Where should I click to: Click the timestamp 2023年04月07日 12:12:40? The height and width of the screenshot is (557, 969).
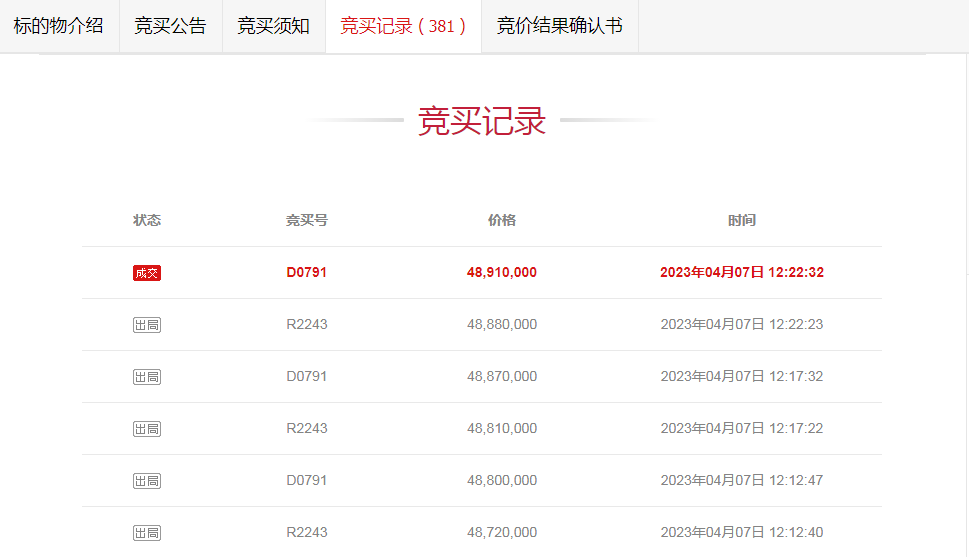(x=742, y=532)
